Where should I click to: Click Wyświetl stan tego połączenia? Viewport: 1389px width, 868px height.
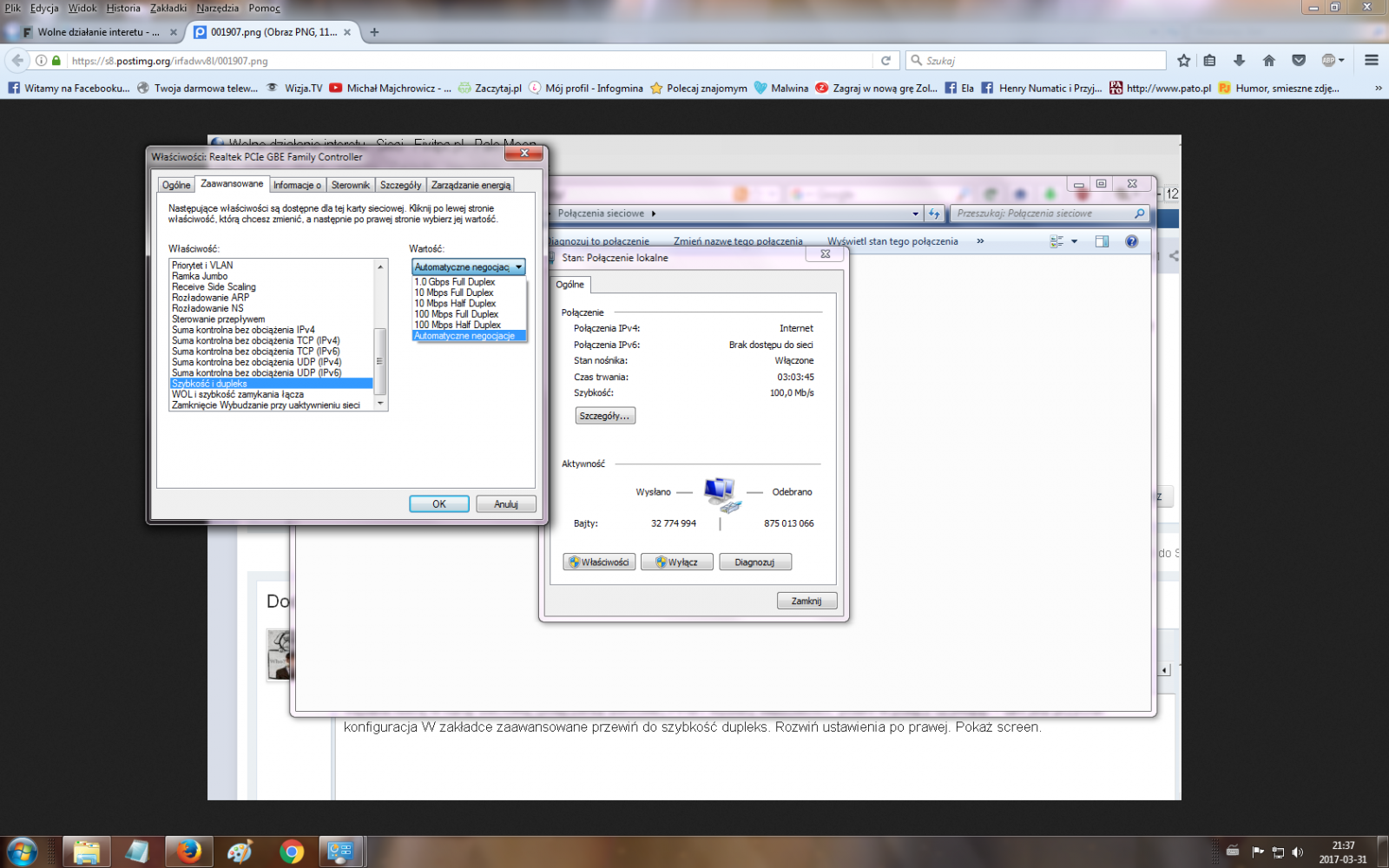[892, 241]
